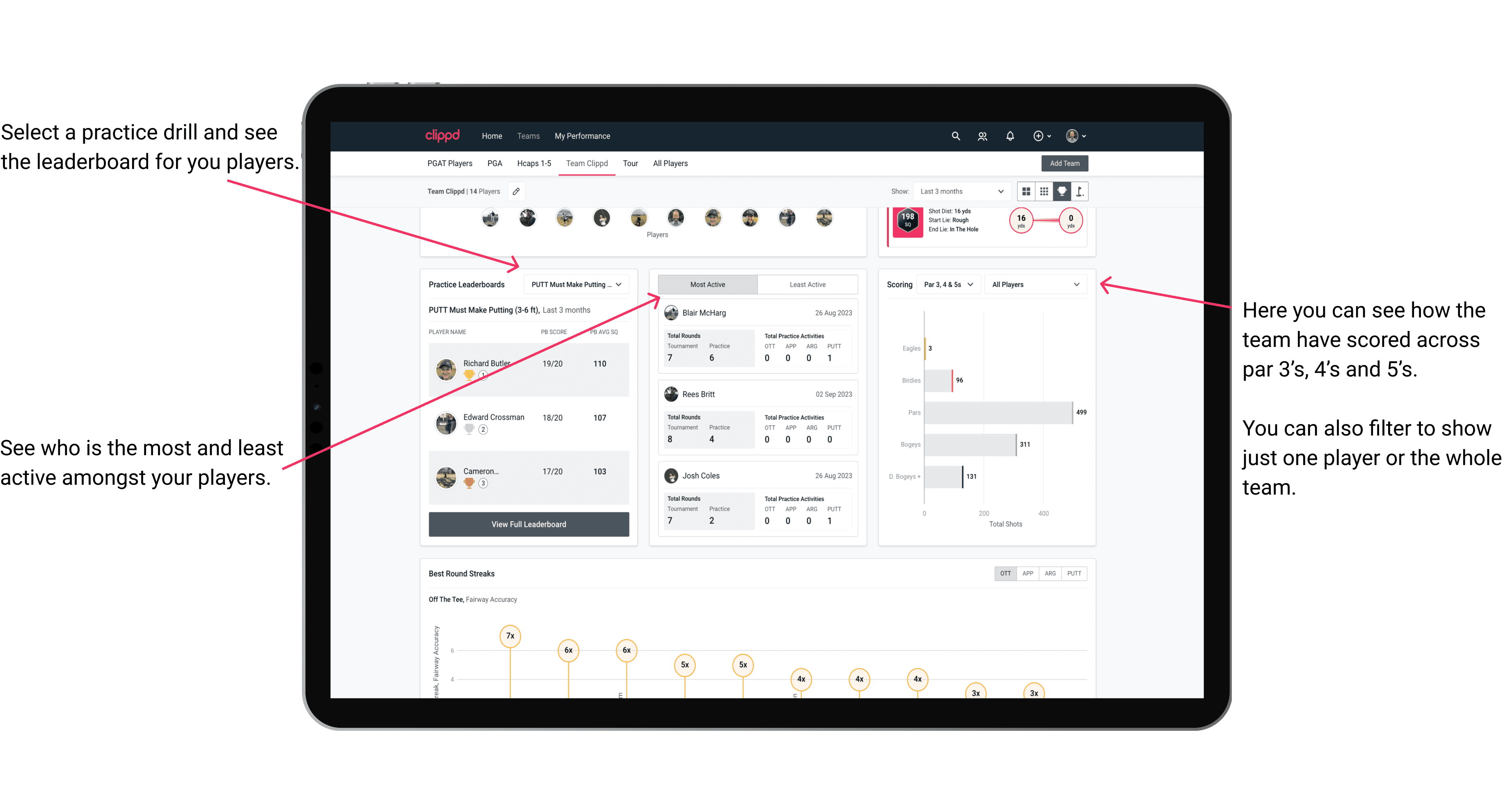The width and height of the screenshot is (1510, 812).
Task: Click the View Full Leaderboard button
Action: point(529,524)
